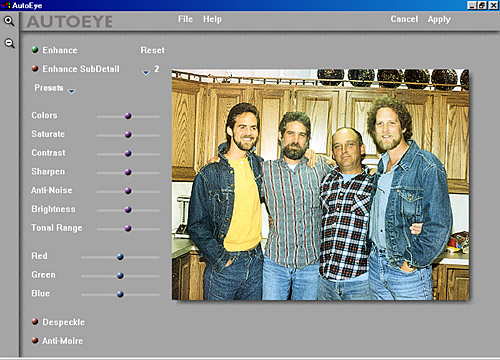
Task: Enable the Anti-Moire option
Action: [35, 340]
